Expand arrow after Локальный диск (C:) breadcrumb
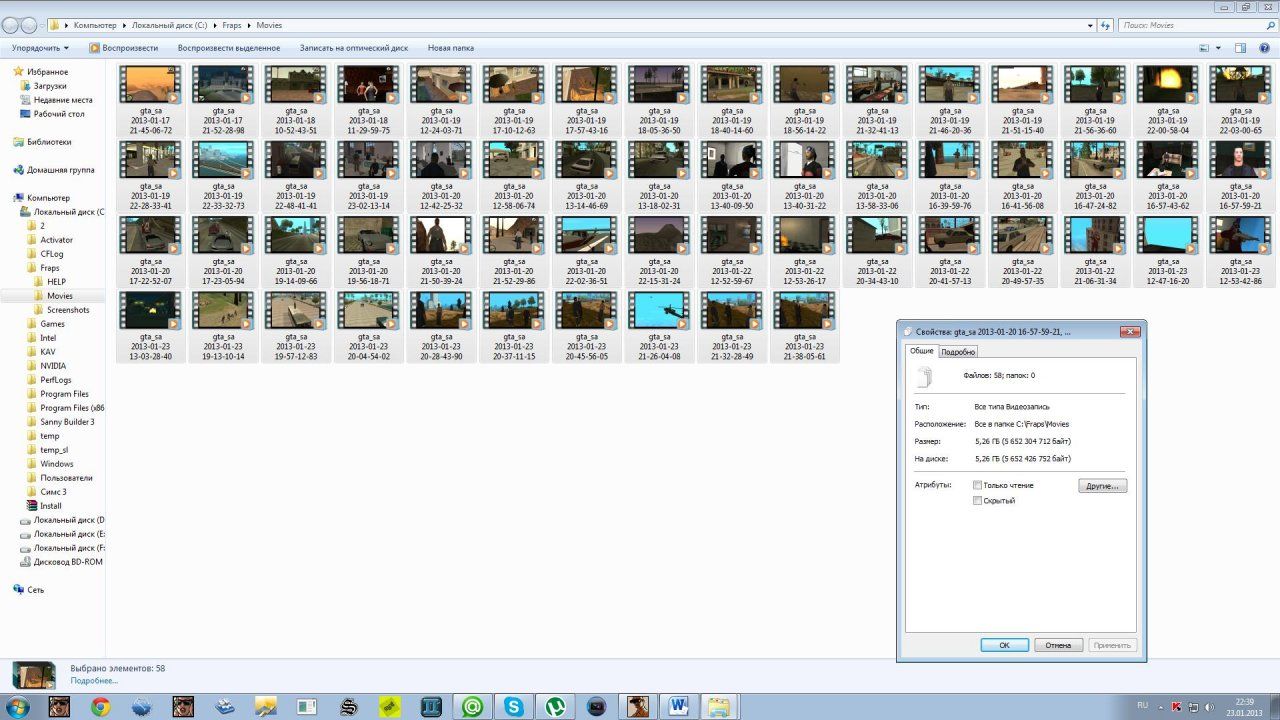1280x720 pixels. point(214,25)
